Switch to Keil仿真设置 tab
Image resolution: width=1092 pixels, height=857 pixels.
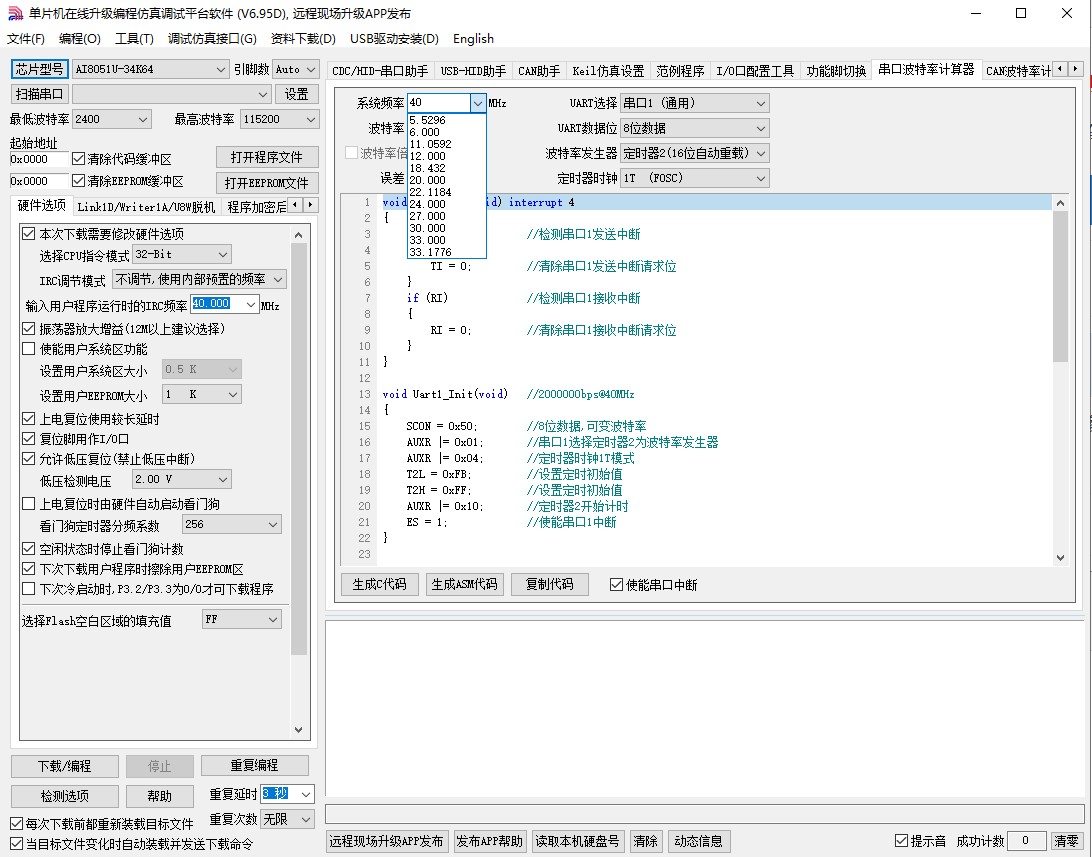tap(608, 71)
